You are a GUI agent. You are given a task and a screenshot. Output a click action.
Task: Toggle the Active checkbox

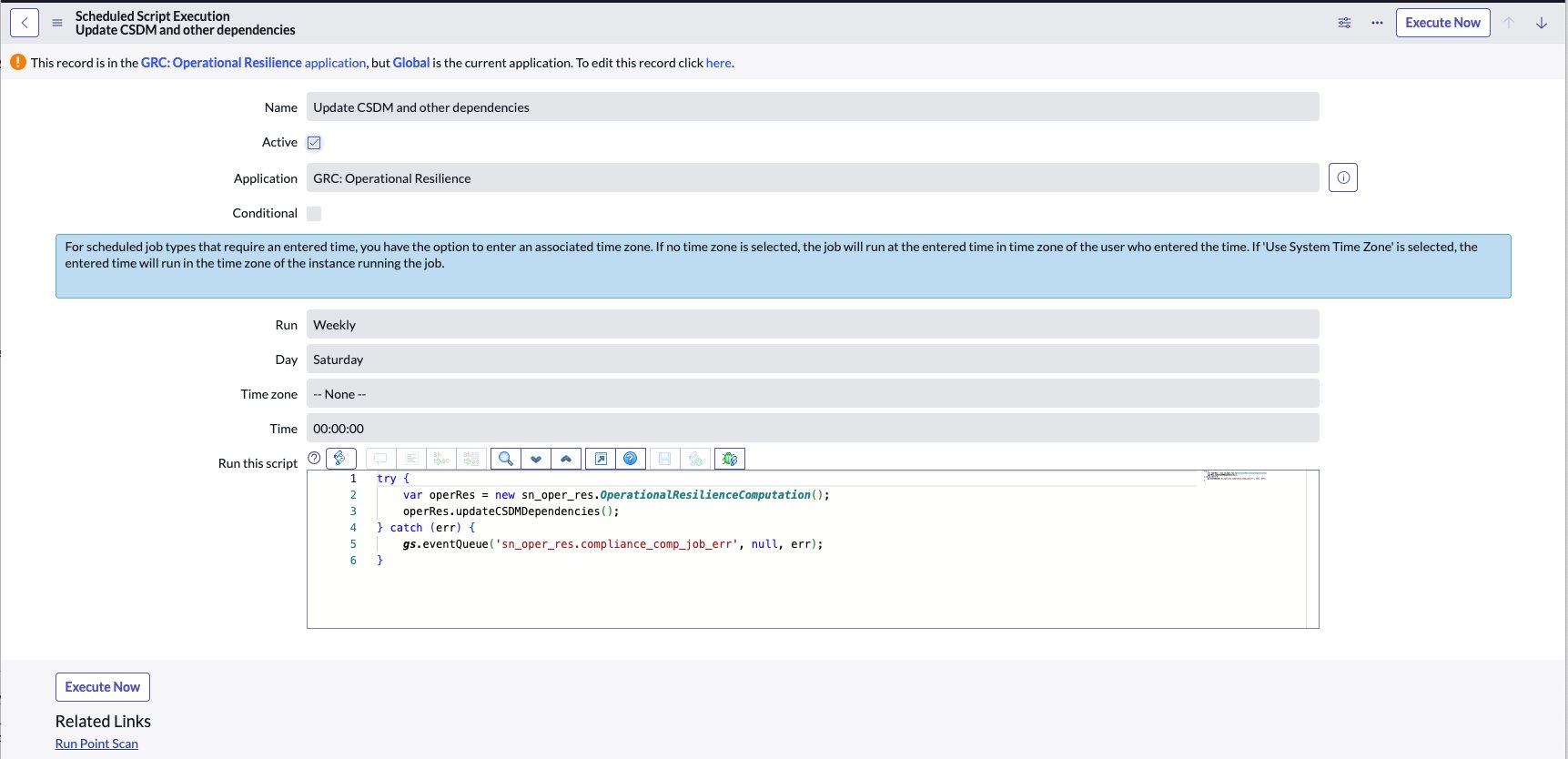(x=314, y=142)
